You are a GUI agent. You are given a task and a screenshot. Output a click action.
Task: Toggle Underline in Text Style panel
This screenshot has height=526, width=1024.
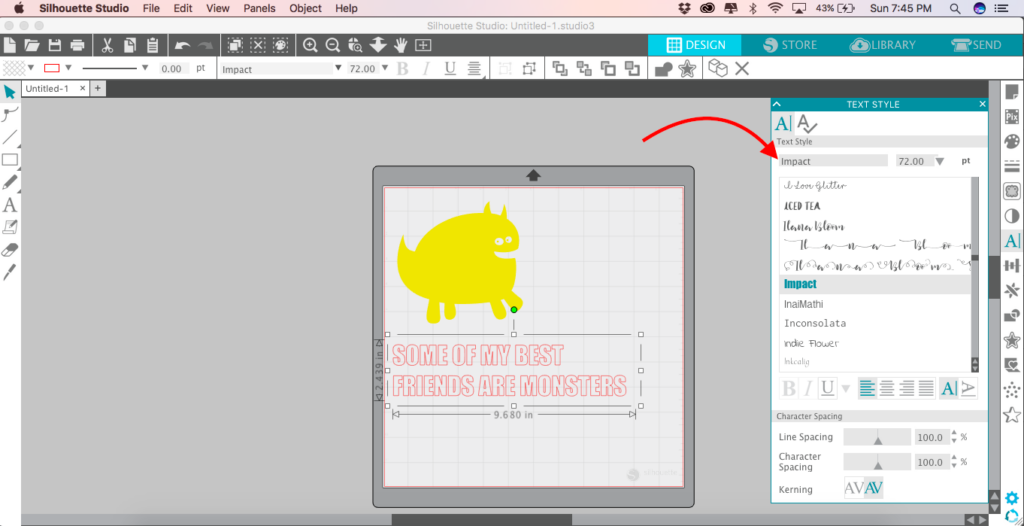click(x=827, y=388)
